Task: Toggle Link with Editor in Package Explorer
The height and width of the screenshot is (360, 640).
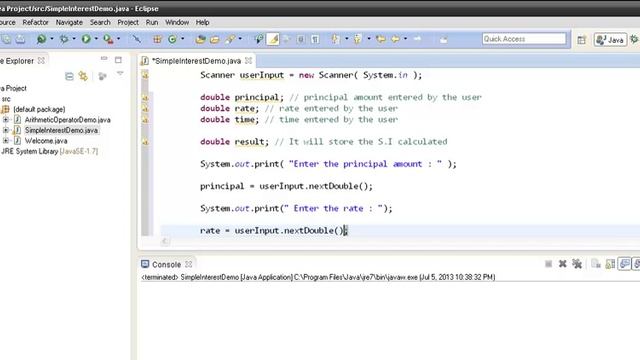Action: point(83,76)
